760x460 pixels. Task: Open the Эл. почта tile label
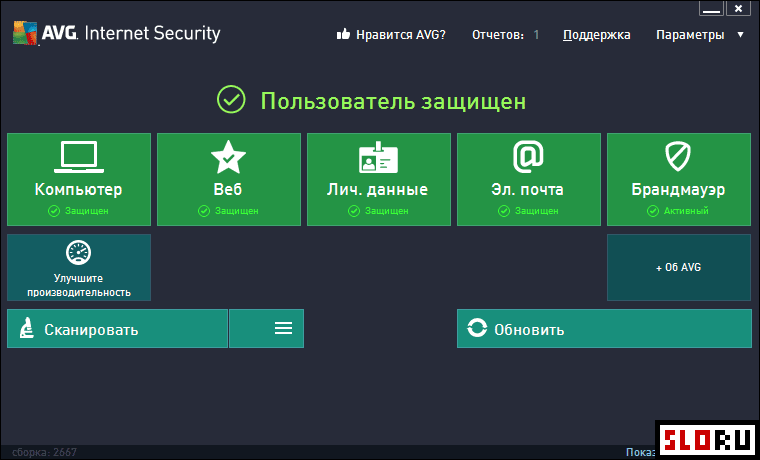(527, 190)
